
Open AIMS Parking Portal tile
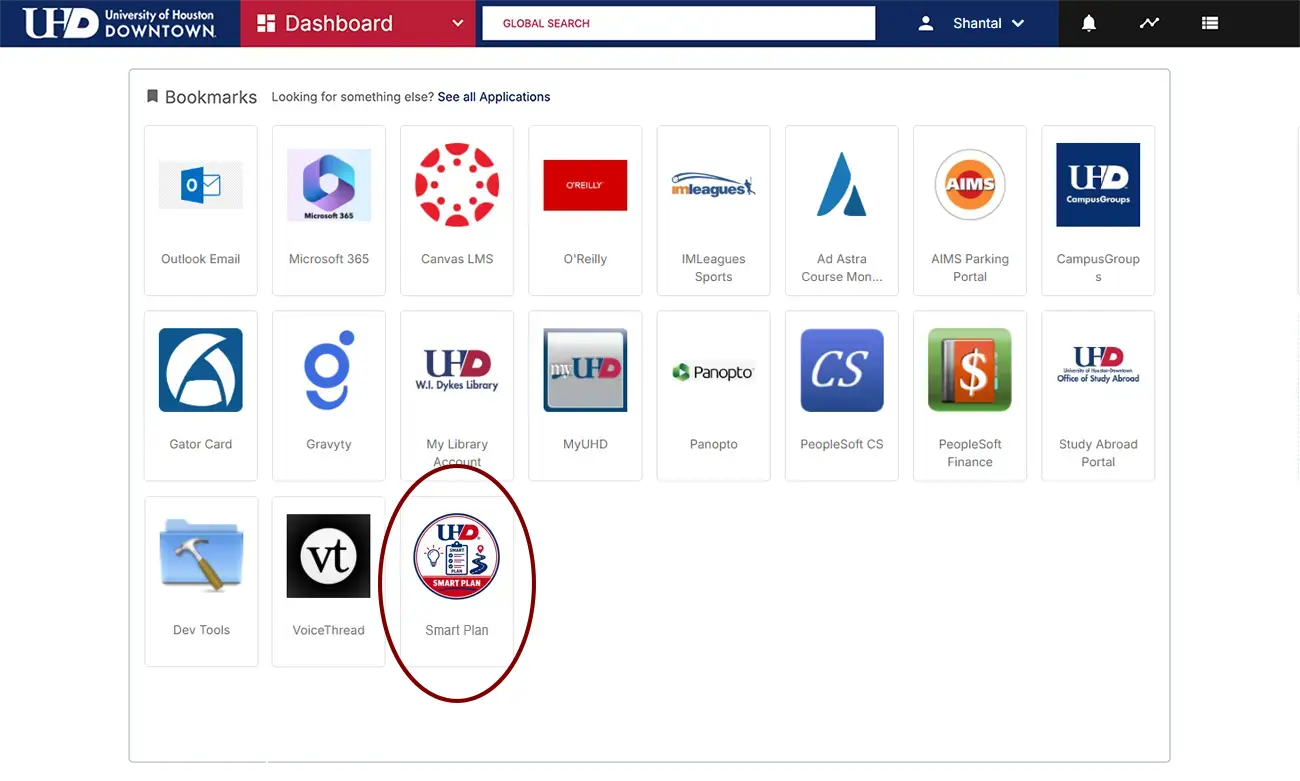[970, 210]
